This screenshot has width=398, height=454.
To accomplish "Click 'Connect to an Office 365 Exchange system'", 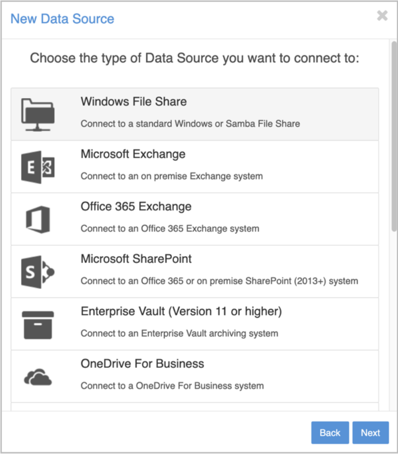I will coord(170,229).
